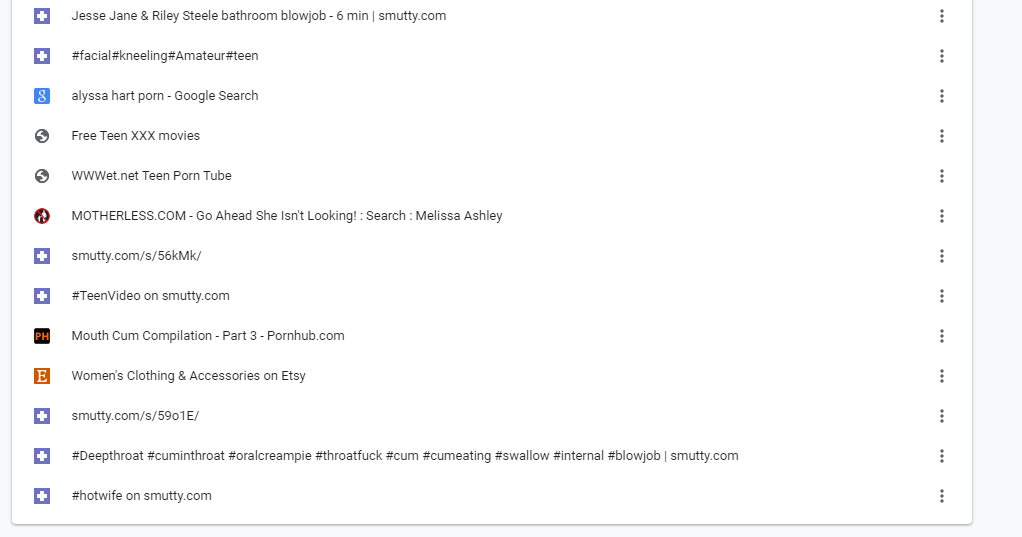Click the Google favicon beside the Google Search entry
The image size is (1022, 537).
(42, 96)
